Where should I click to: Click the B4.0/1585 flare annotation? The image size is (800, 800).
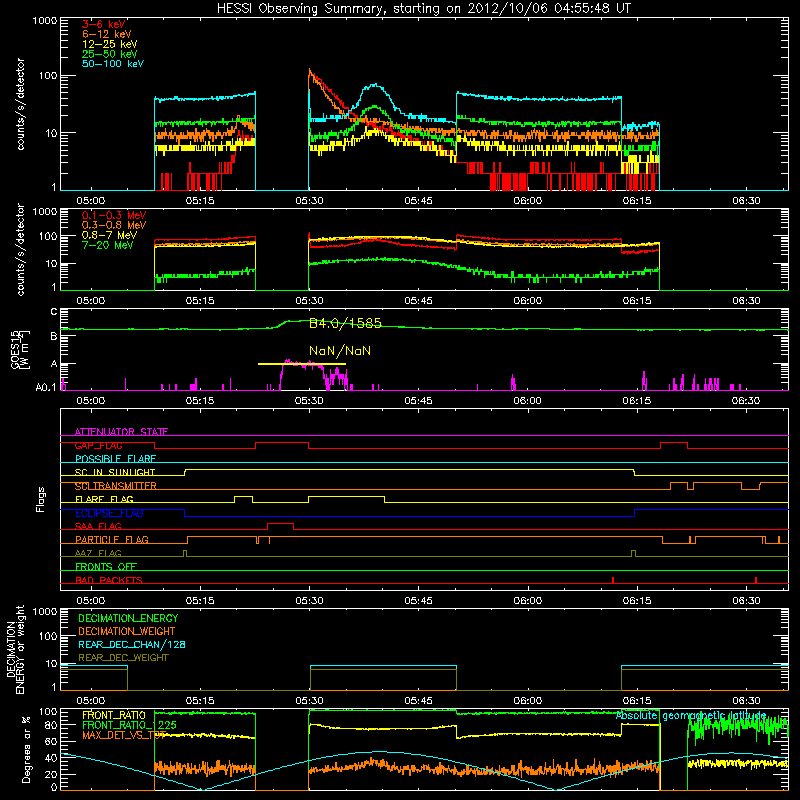[345, 323]
